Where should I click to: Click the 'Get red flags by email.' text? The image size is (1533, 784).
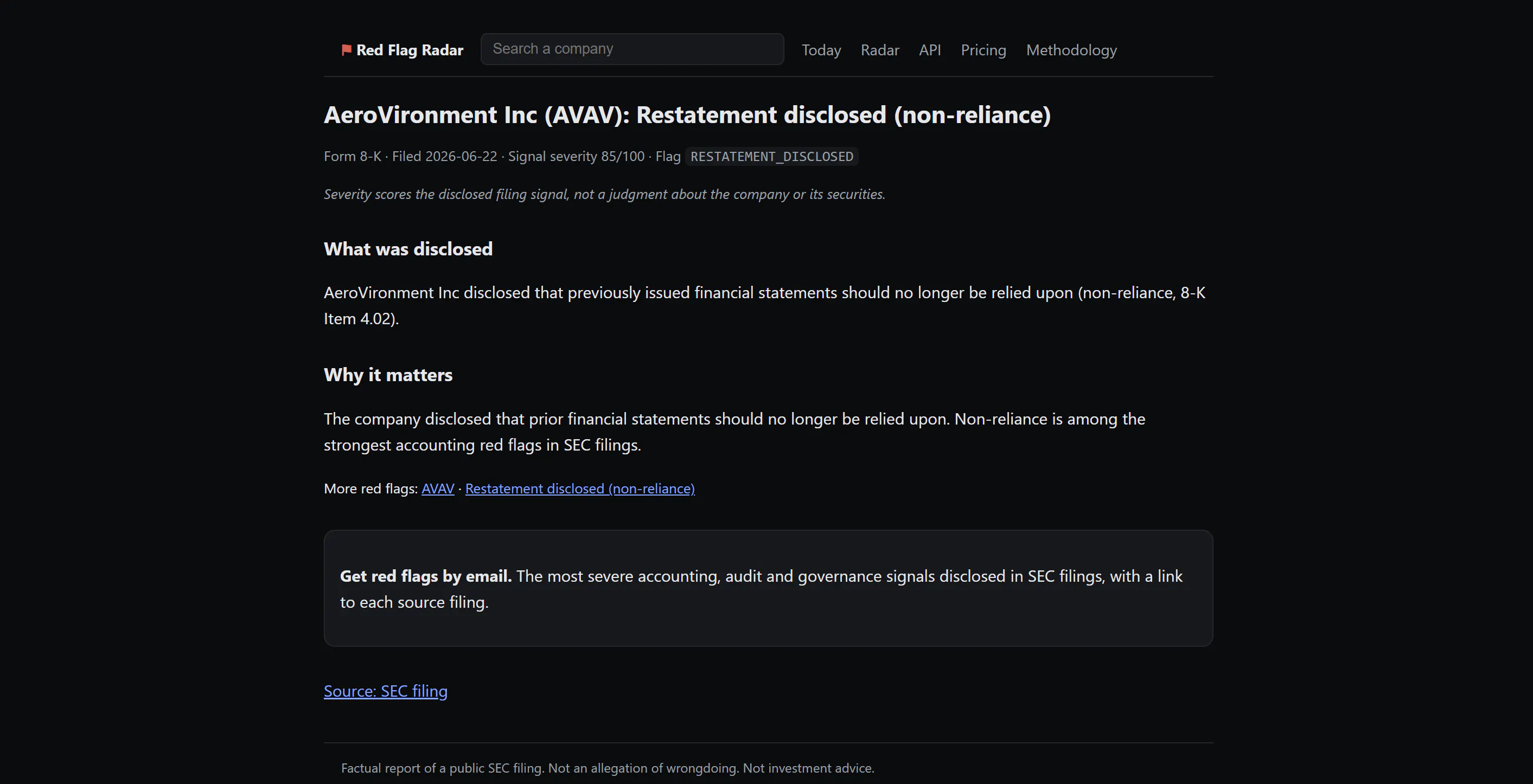425,576
